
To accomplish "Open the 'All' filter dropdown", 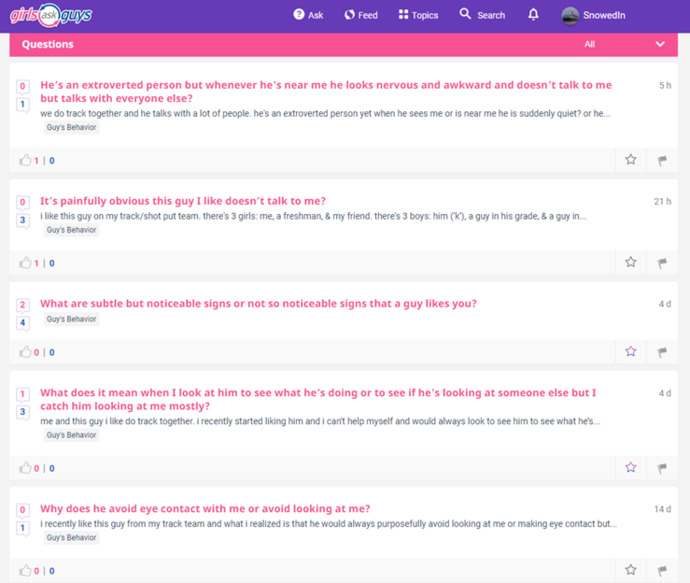I will [589, 44].
